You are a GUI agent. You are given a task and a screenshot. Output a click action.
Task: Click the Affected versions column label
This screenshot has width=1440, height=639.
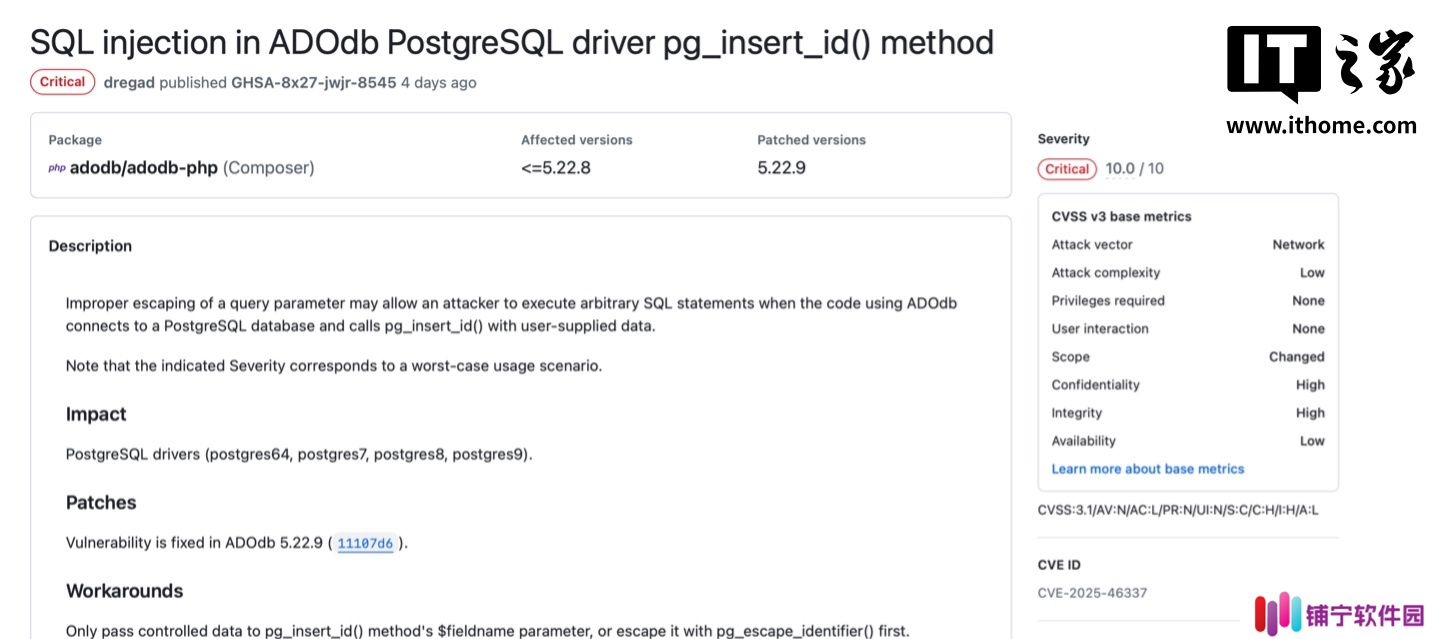577,140
